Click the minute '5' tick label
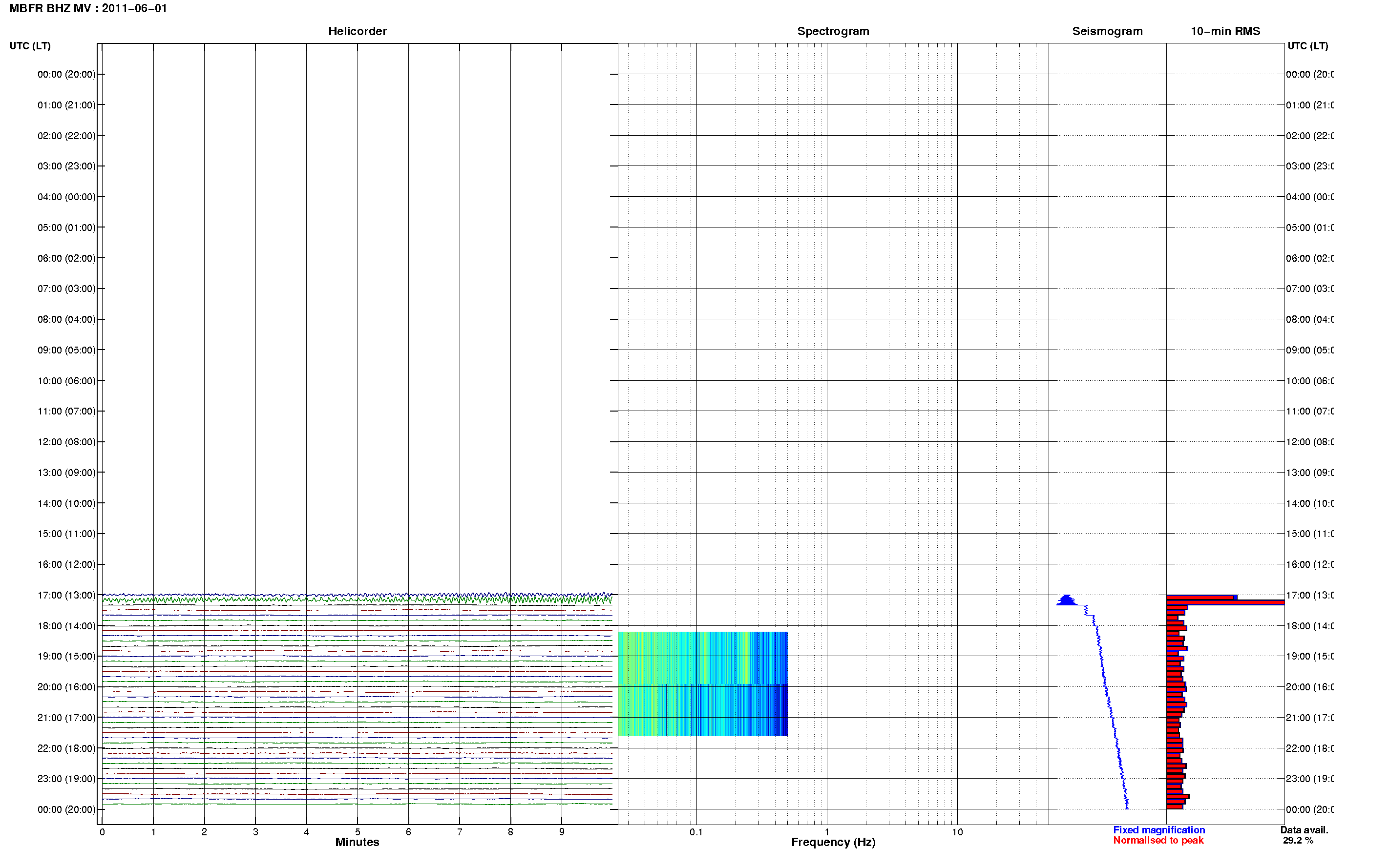Screen dimensions: 1389x868 pyautogui.click(x=357, y=832)
